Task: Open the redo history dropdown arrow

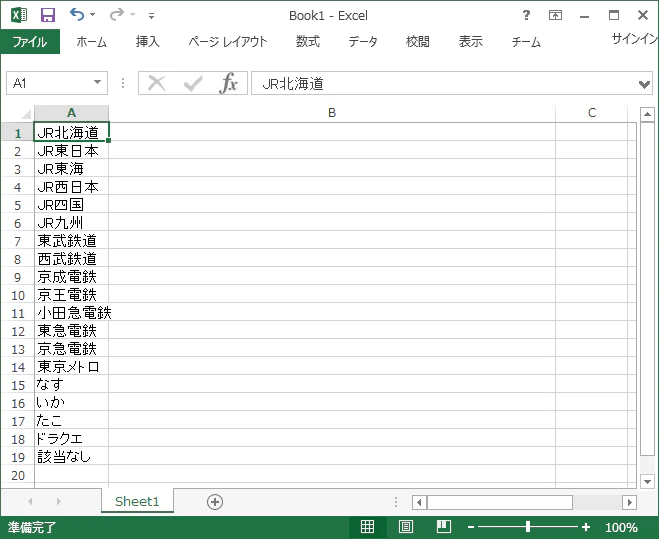Action: [132, 15]
